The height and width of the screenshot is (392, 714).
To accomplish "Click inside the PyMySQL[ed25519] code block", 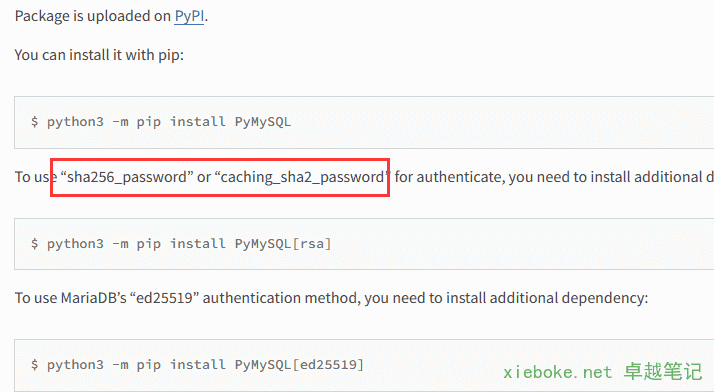I will point(364,365).
